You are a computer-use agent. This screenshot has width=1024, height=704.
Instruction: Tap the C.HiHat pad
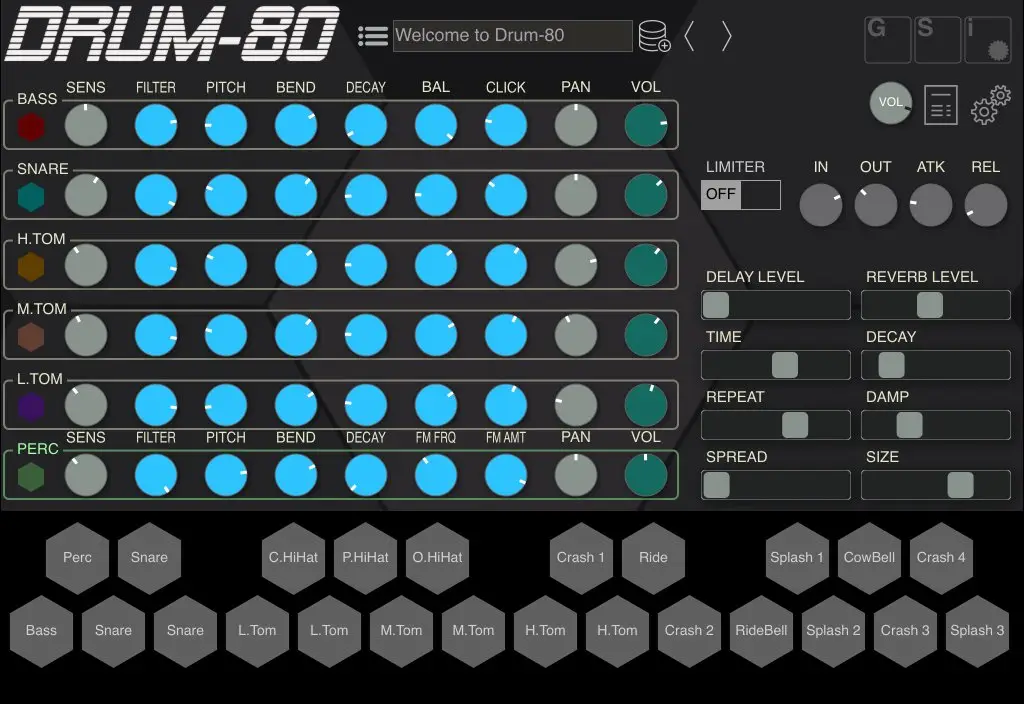[293, 558]
